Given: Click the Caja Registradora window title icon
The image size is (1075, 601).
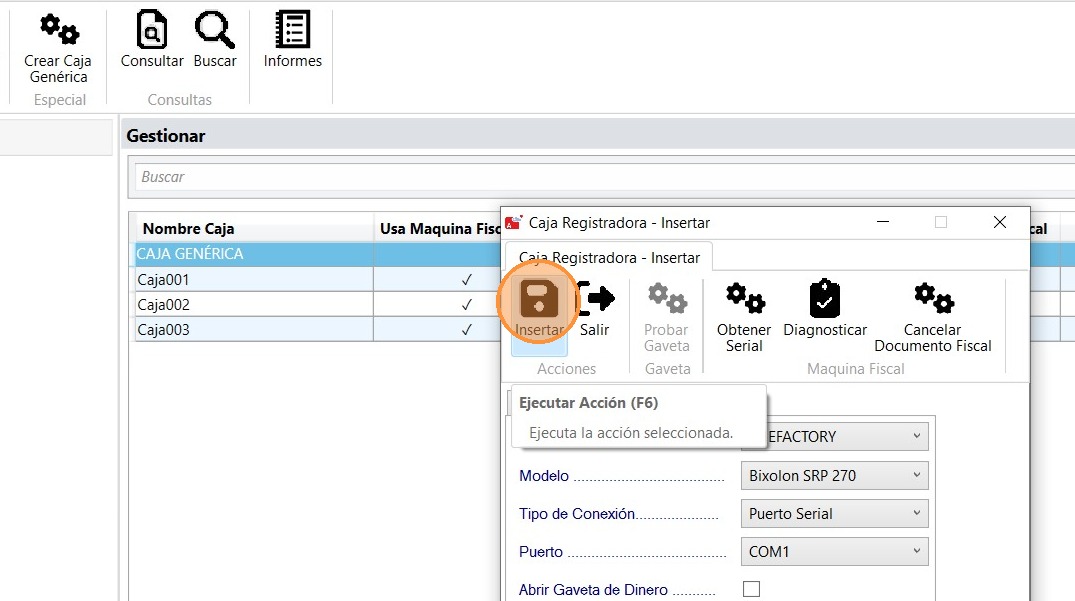Looking at the screenshot, I should pyautogui.click(x=514, y=223).
